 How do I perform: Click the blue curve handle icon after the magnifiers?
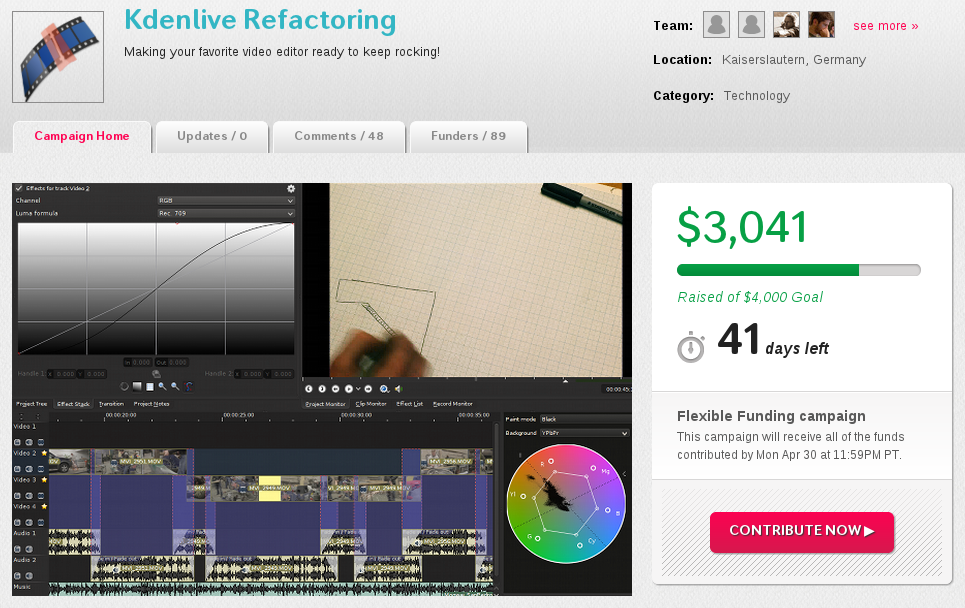[189, 386]
